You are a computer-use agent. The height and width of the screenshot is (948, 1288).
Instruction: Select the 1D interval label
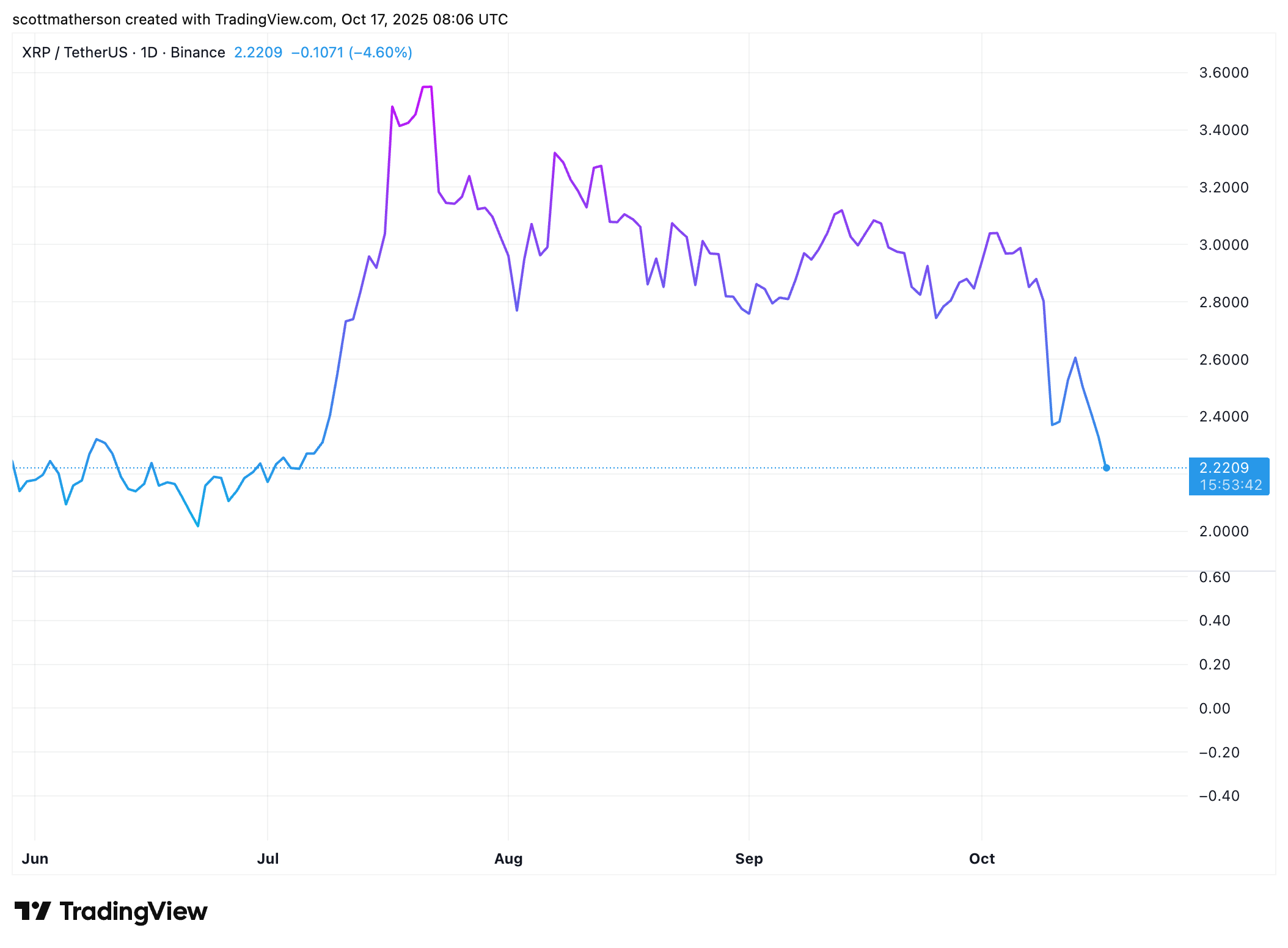[x=148, y=53]
